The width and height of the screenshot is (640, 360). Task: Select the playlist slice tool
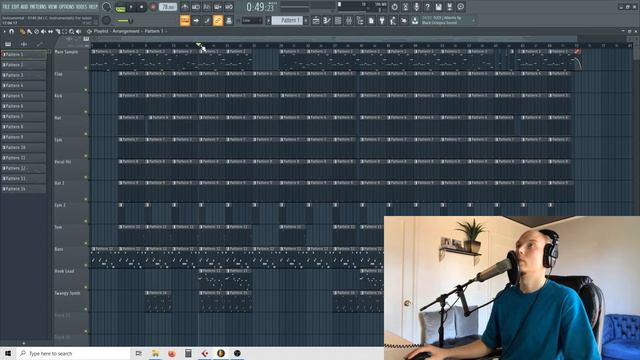pos(58,31)
